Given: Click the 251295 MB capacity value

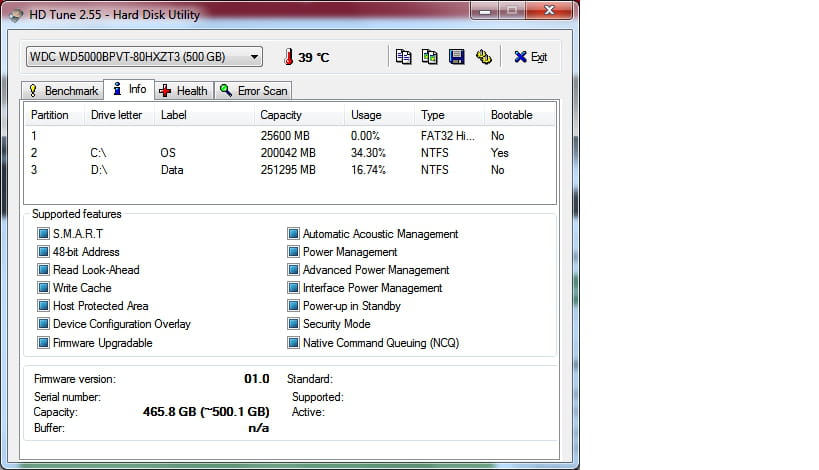Looking at the screenshot, I should [288, 170].
